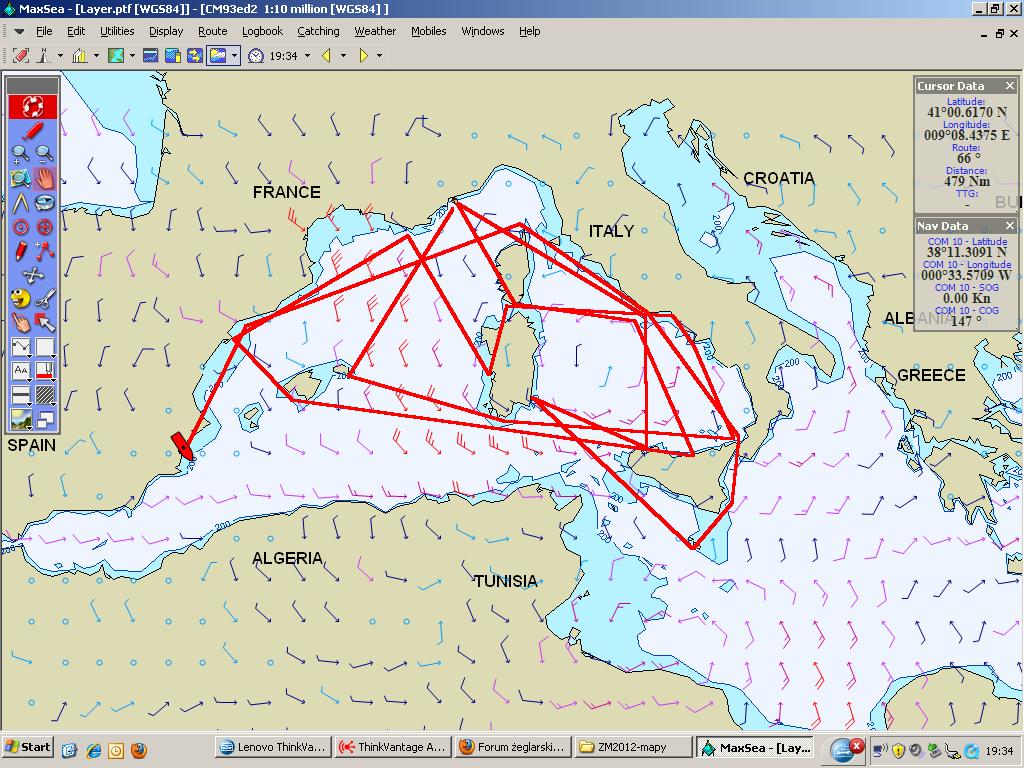Step weather time backward with left arrow

click(x=327, y=56)
